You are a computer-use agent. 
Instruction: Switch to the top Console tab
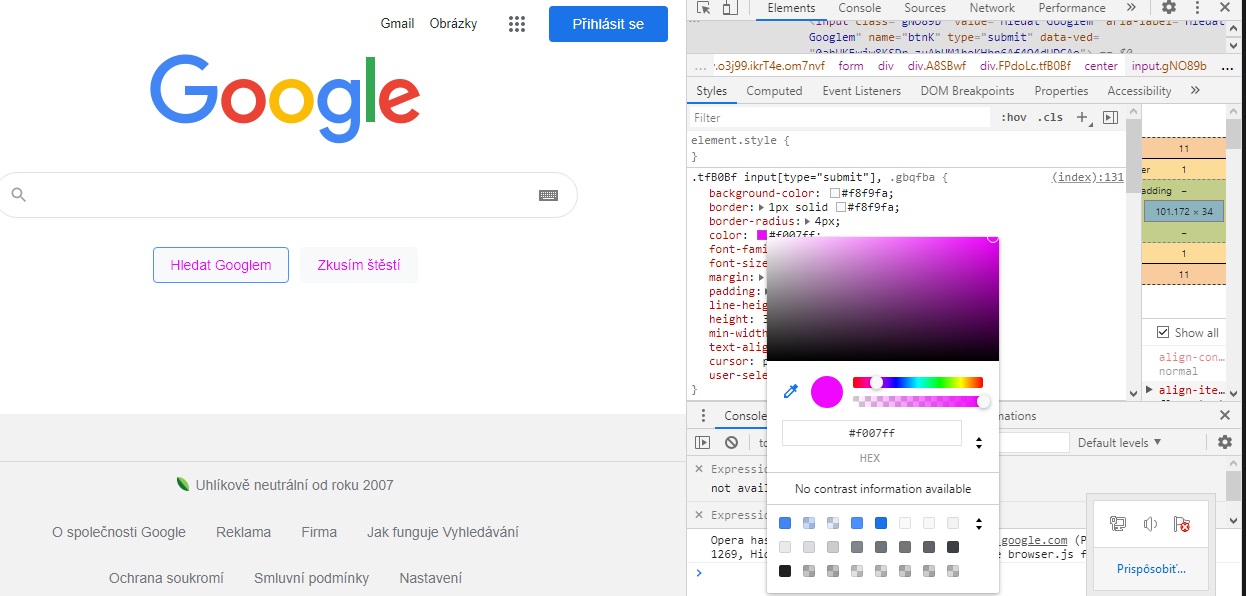(x=860, y=8)
